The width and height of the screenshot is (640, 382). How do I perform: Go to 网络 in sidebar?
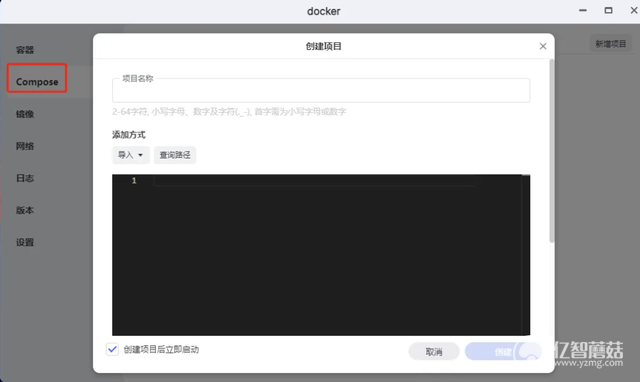pyautogui.click(x=25, y=146)
